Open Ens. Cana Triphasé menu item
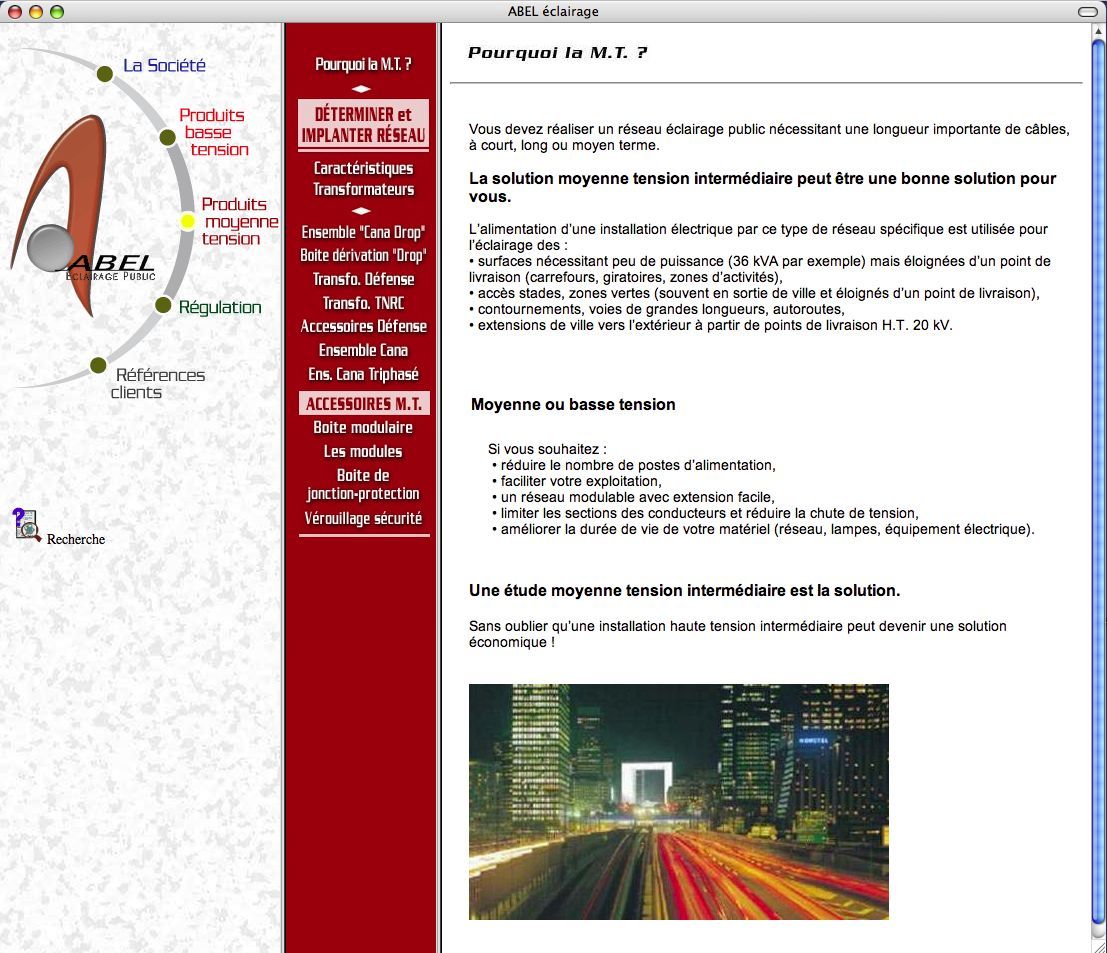Screen dimensions: 1107x953 pos(363,374)
